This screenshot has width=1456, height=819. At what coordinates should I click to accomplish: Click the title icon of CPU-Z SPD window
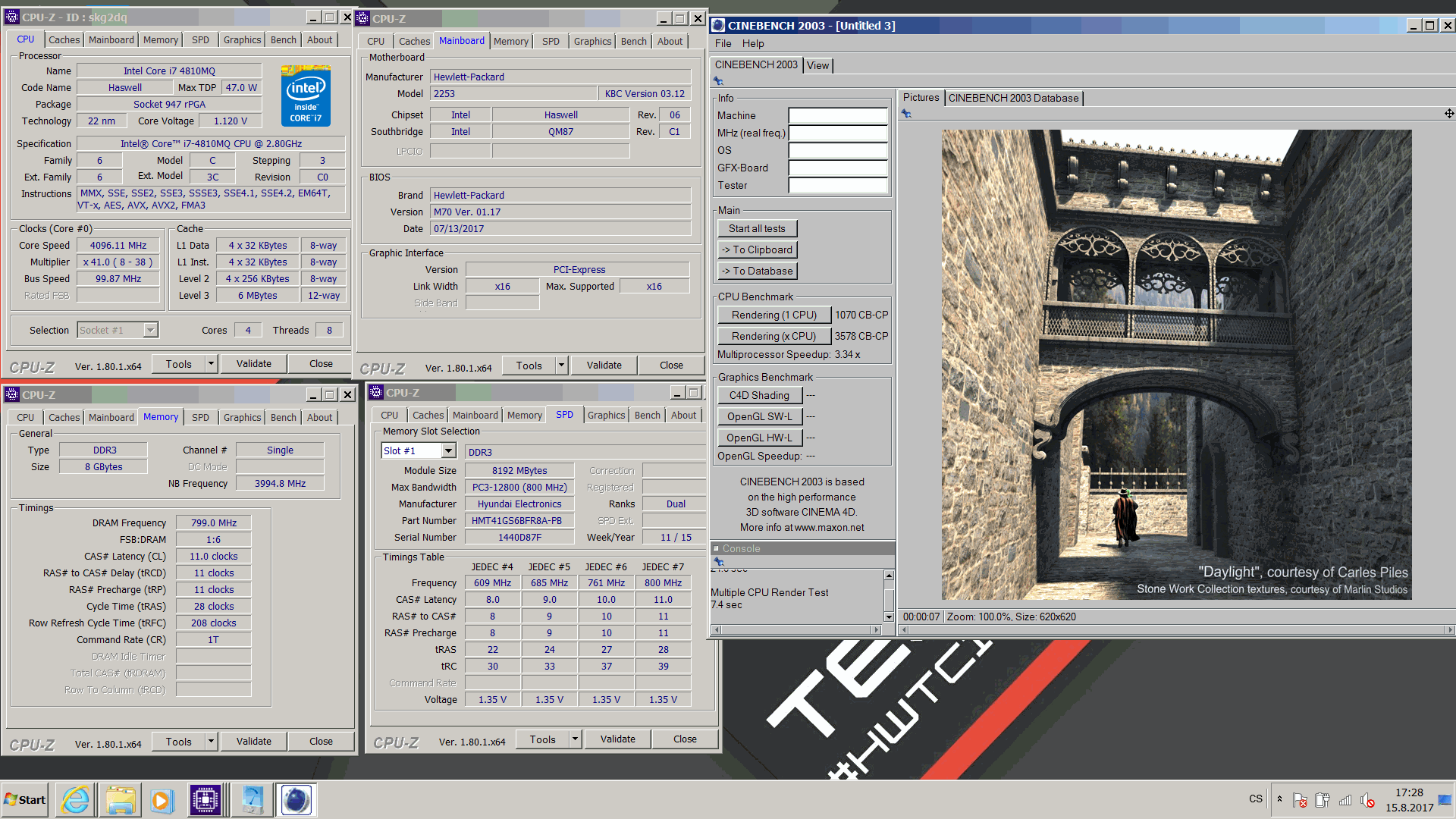pos(376,392)
